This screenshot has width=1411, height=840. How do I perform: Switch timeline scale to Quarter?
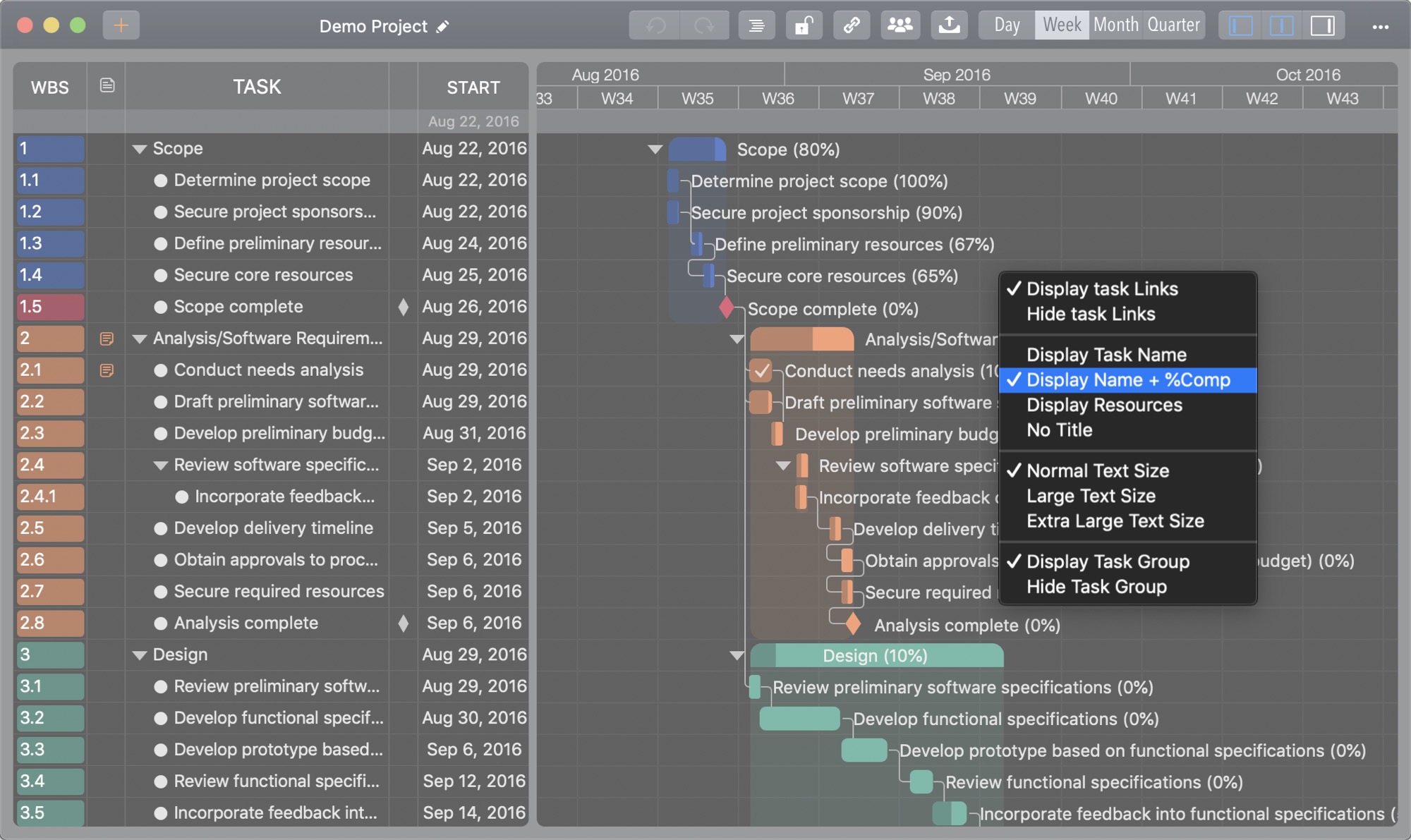(x=1173, y=25)
